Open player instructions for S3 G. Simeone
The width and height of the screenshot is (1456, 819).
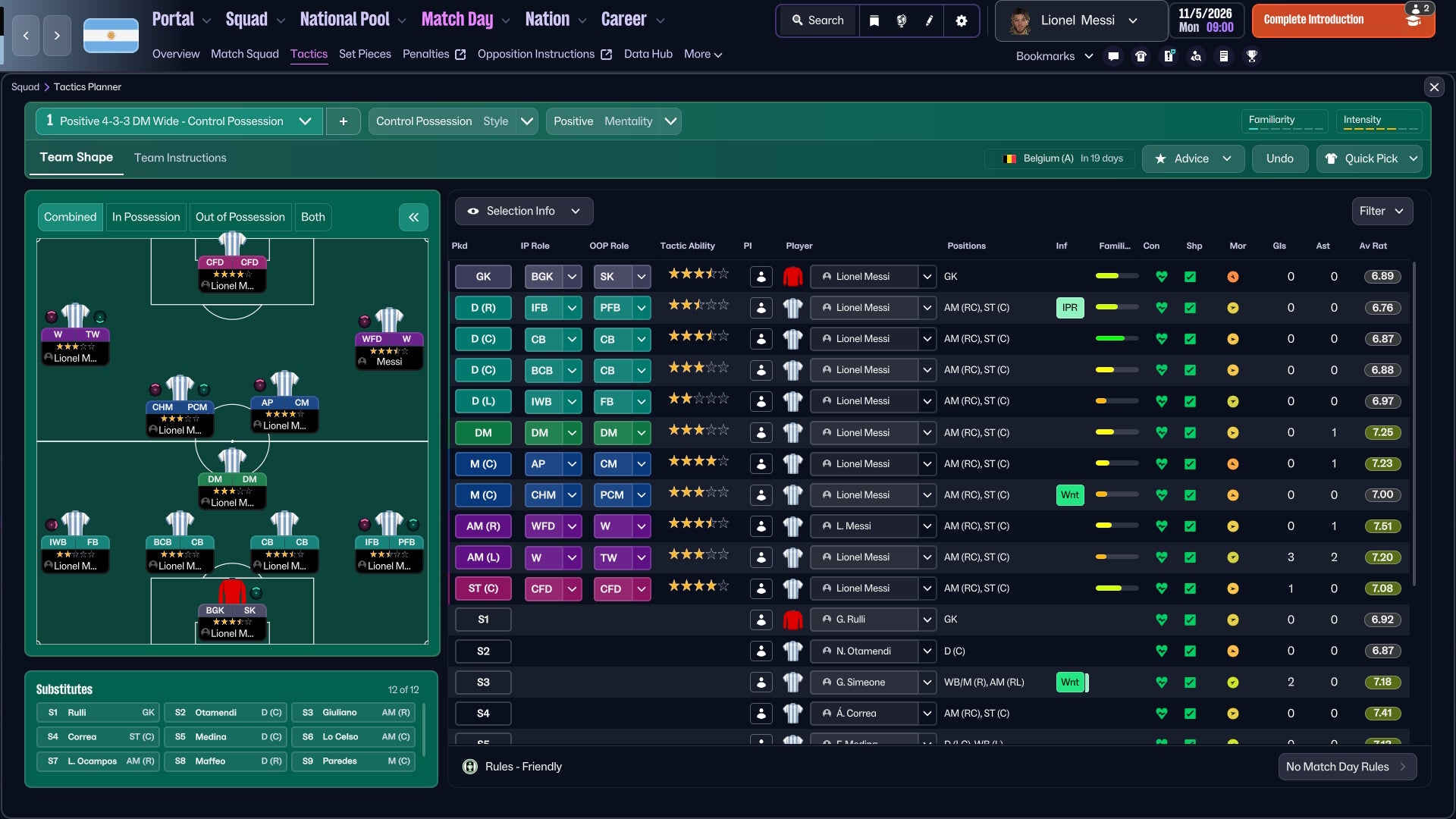click(761, 682)
